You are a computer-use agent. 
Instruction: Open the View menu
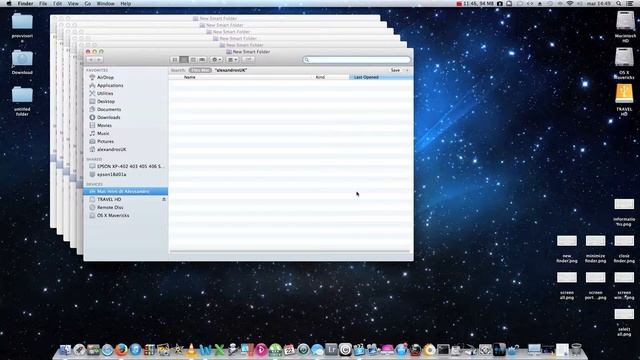73,3
